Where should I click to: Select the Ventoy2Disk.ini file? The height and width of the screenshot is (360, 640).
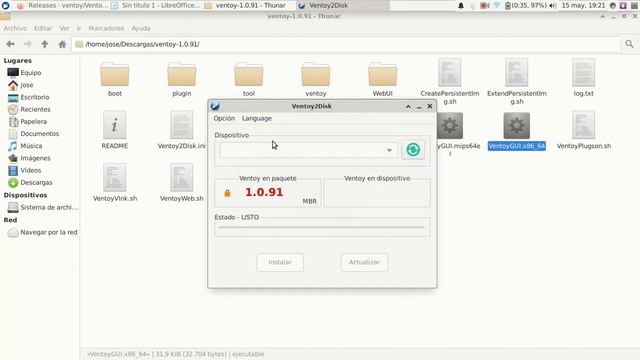pos(182,131)
